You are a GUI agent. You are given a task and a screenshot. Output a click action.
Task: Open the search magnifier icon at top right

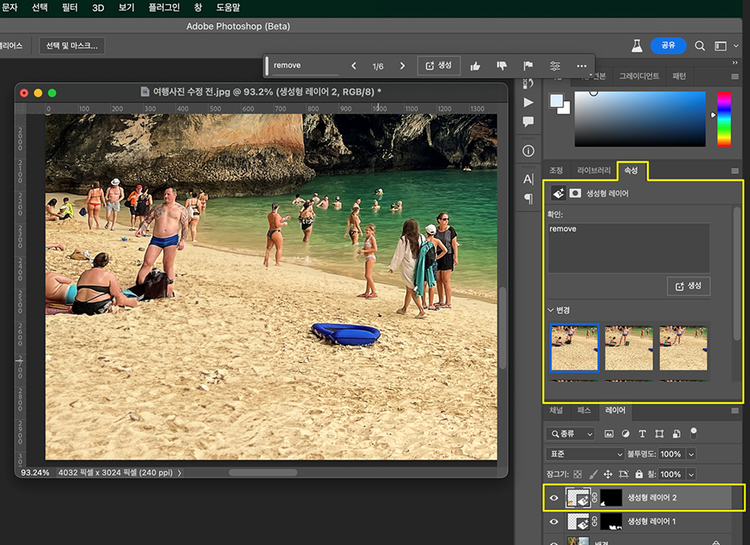click(x=700, y=46)
